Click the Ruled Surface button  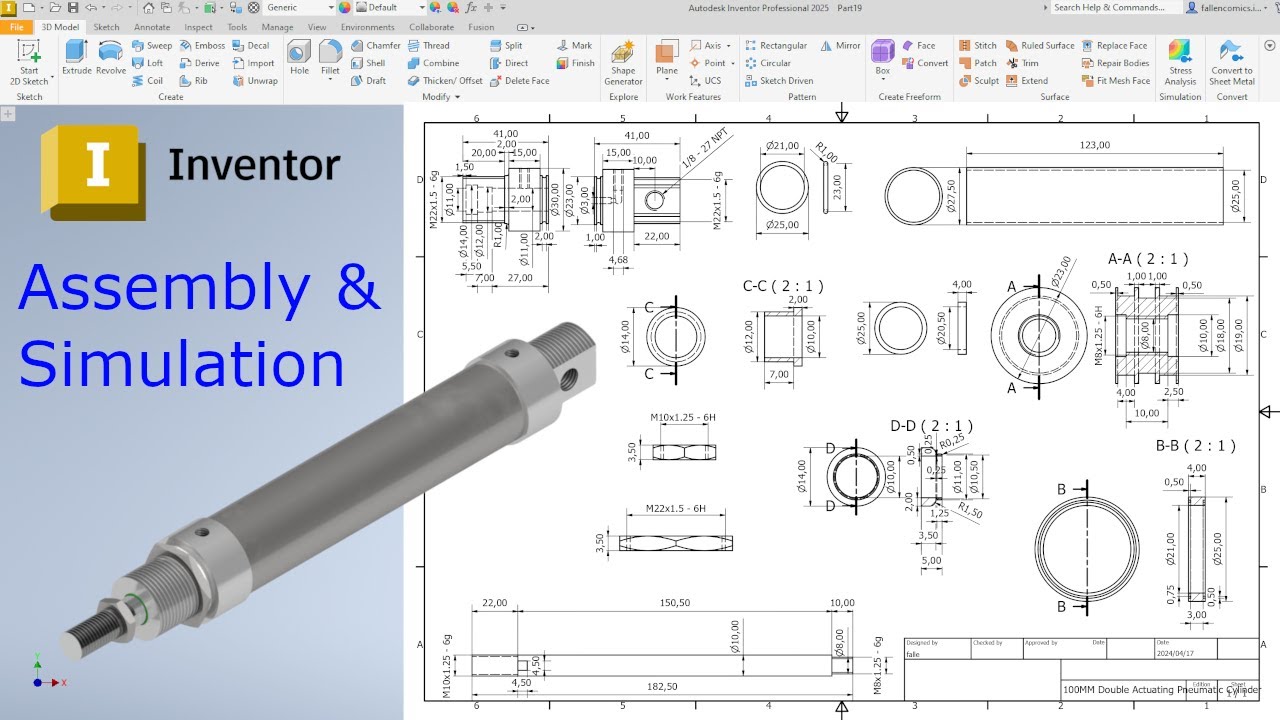tap(1040, 45)
